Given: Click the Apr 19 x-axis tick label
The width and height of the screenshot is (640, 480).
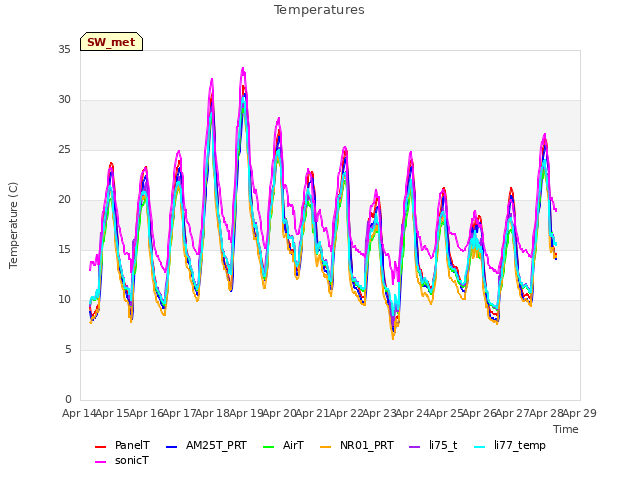Looking at the screenshot, I should point(246,413).
